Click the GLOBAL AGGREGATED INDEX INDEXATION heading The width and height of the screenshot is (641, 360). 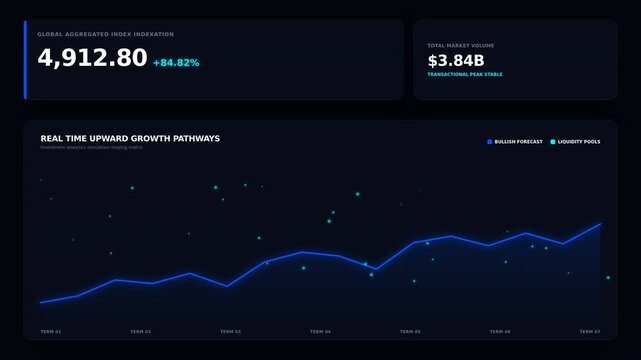click(x=105, y=34)
